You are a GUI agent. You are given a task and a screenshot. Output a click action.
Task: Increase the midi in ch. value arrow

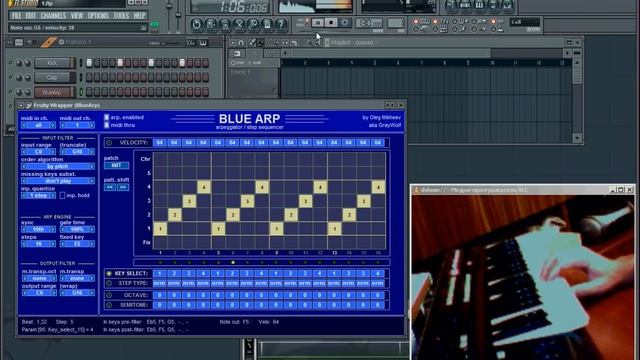tap(52, 125)
